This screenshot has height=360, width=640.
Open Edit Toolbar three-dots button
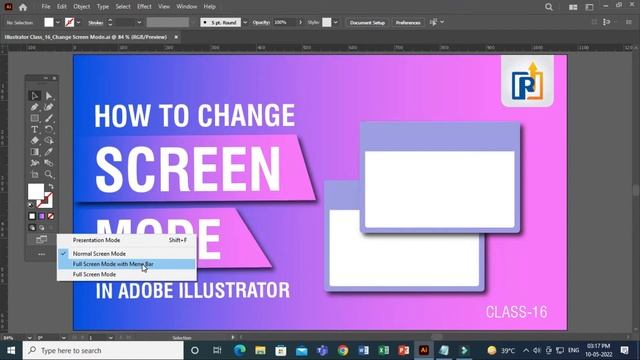coord(41,254)
